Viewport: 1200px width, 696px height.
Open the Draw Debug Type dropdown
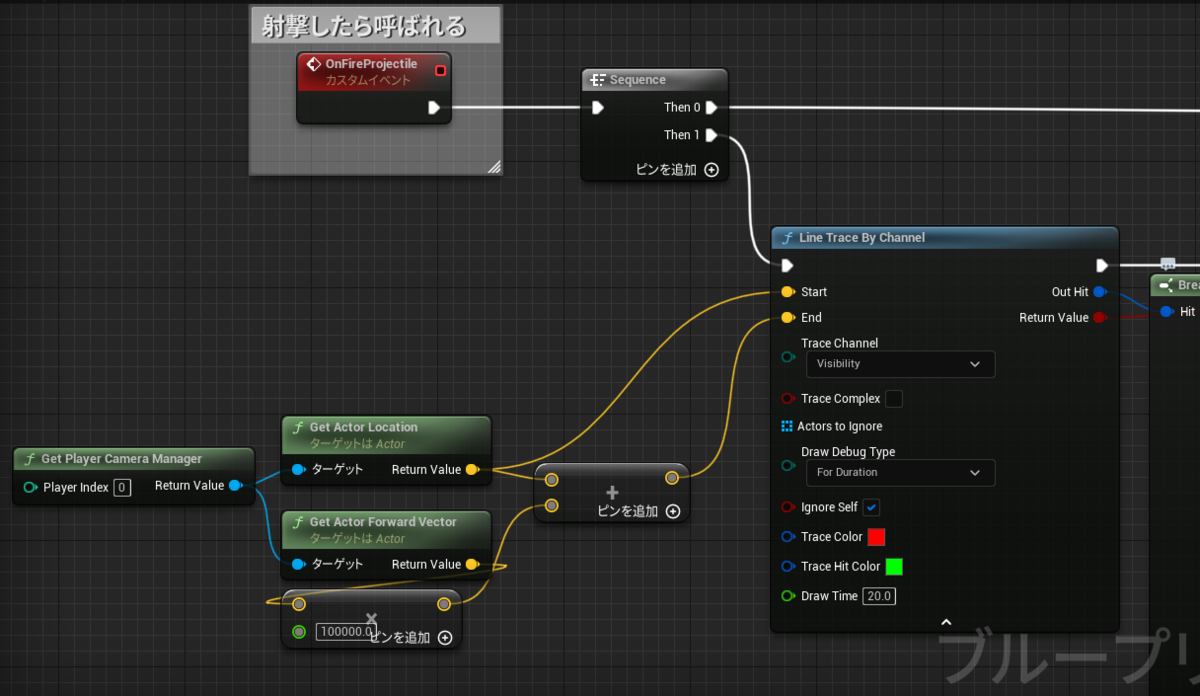pos(900,472)
